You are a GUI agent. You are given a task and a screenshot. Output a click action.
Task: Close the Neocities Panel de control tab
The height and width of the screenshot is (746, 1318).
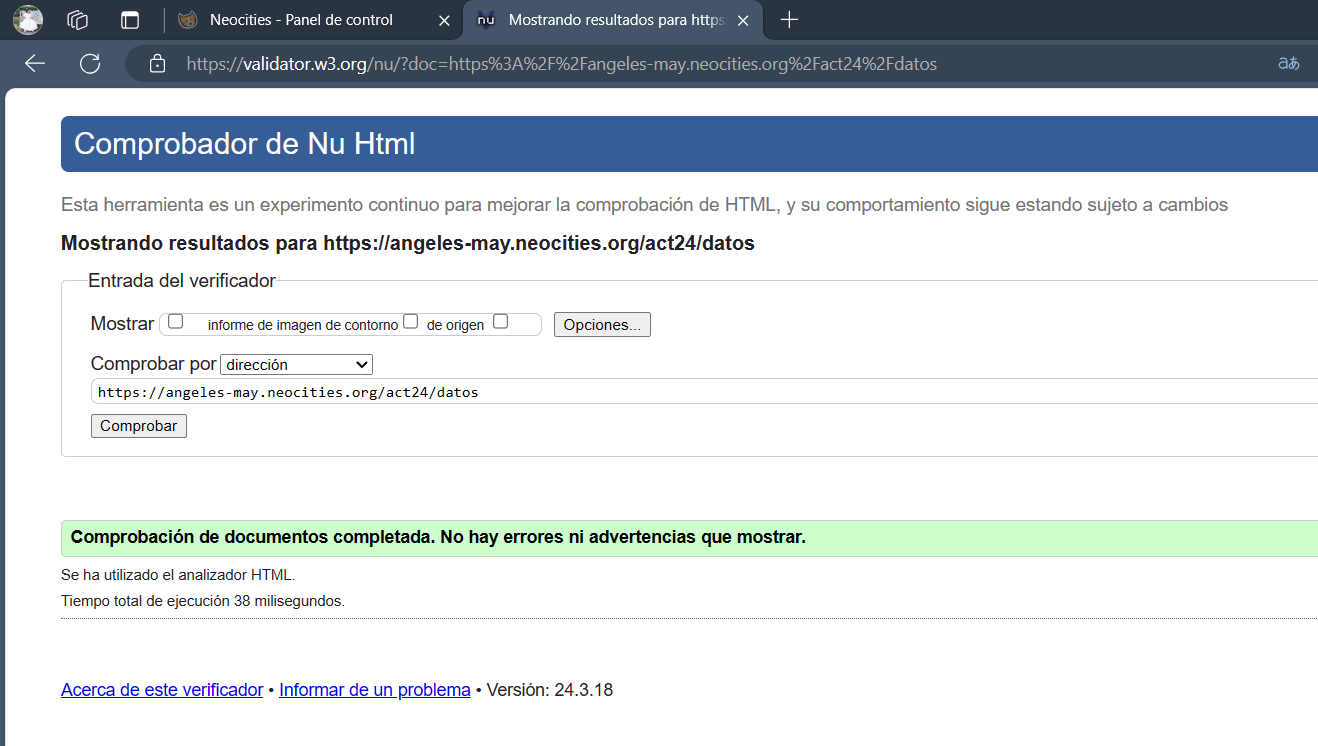point(444,20)
